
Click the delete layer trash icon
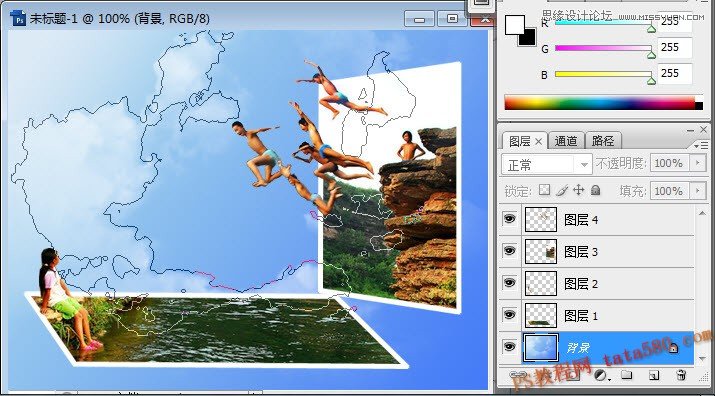click(681, 375)
